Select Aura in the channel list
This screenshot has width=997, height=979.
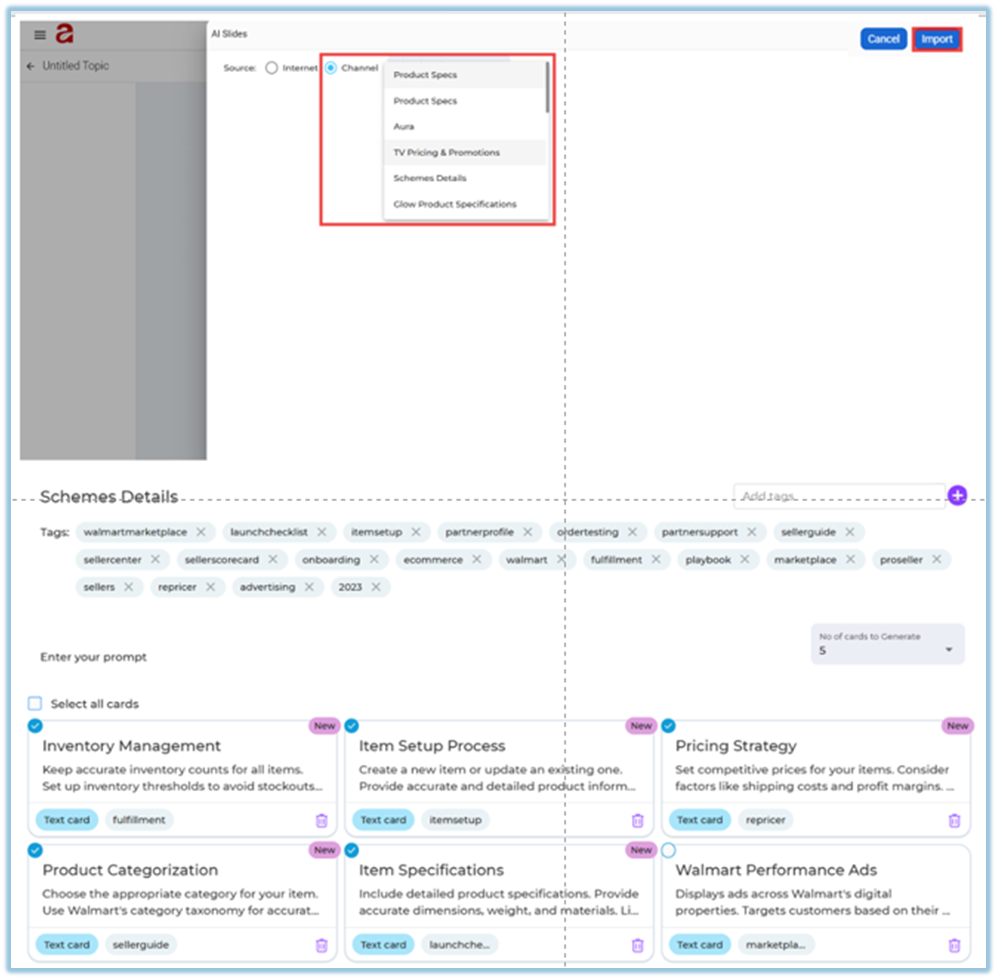tap(404, 127)
